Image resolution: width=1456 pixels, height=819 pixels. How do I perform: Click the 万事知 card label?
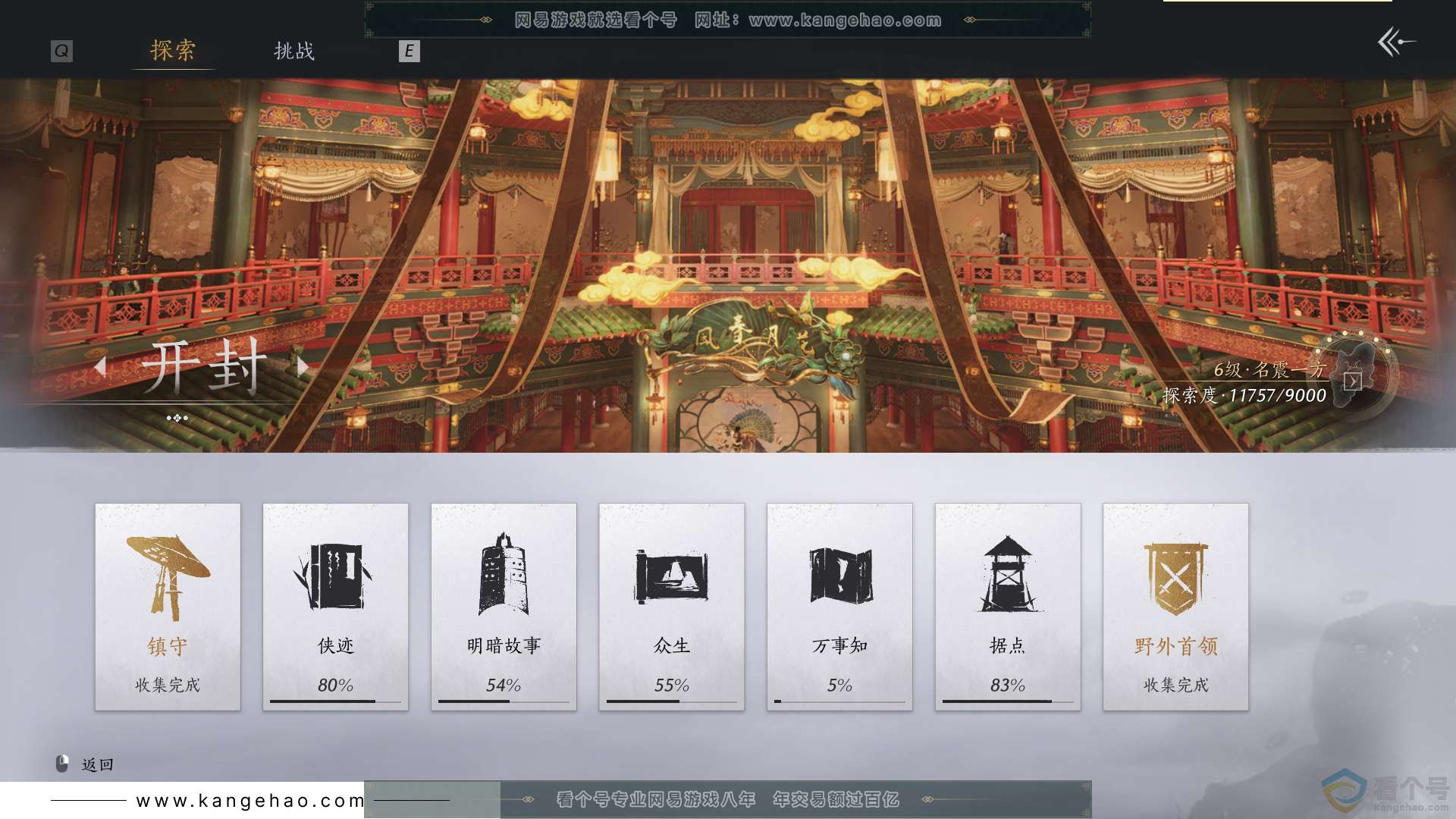pyautogui.click(x=839, y=645)
